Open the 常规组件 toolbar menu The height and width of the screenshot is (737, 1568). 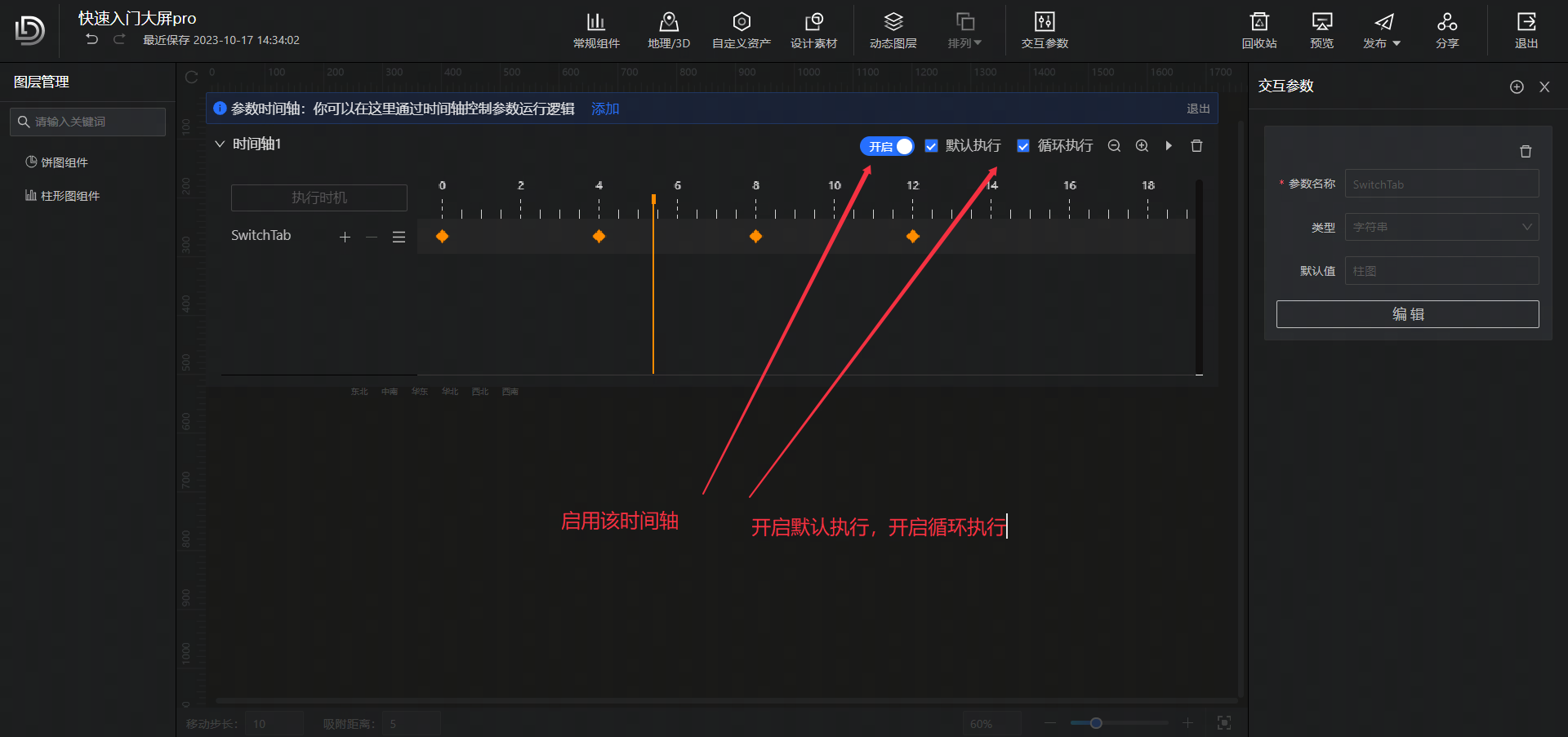596,29
